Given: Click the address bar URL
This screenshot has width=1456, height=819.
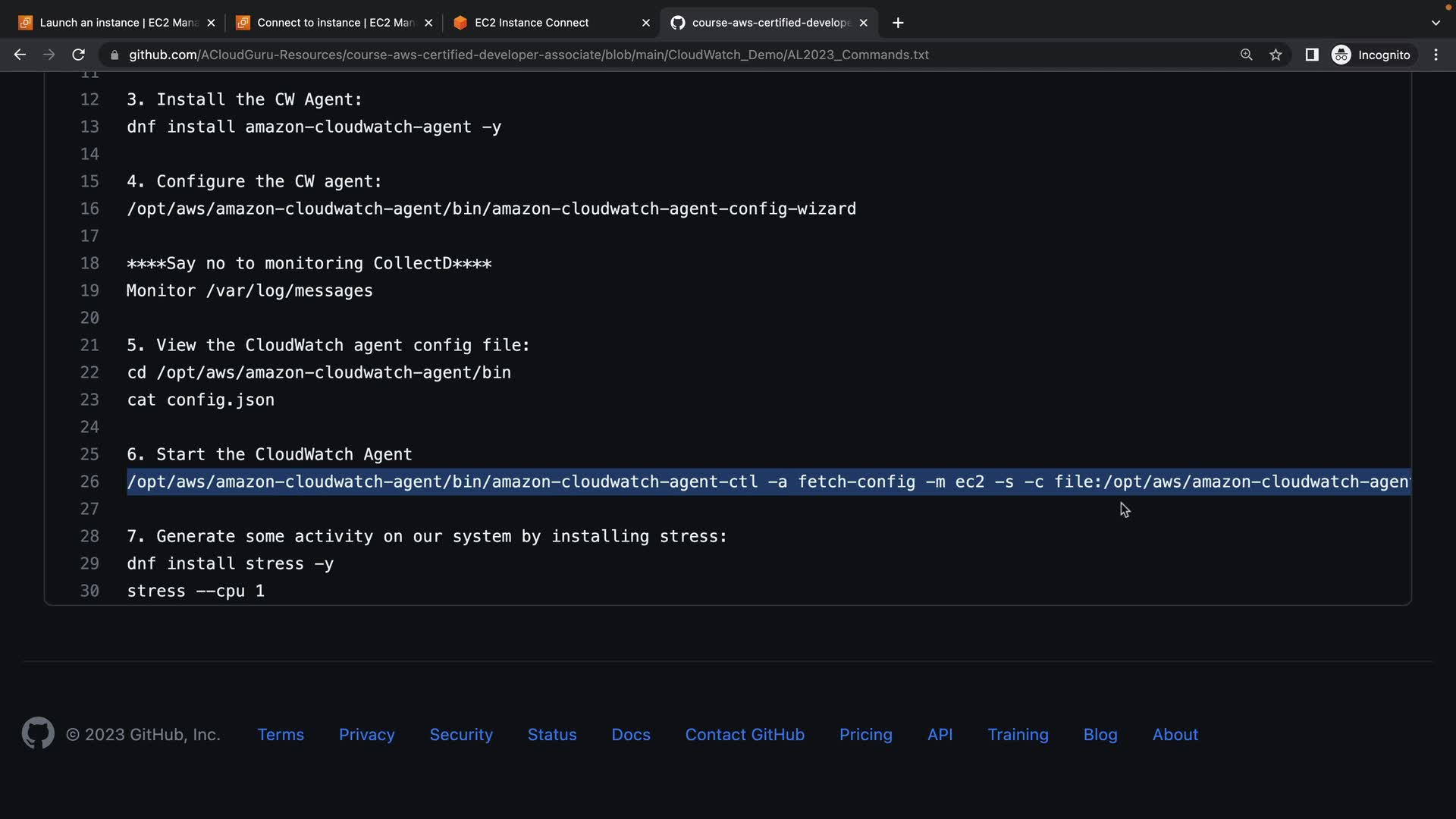Looking at the screenshot, I should point(529,55).
